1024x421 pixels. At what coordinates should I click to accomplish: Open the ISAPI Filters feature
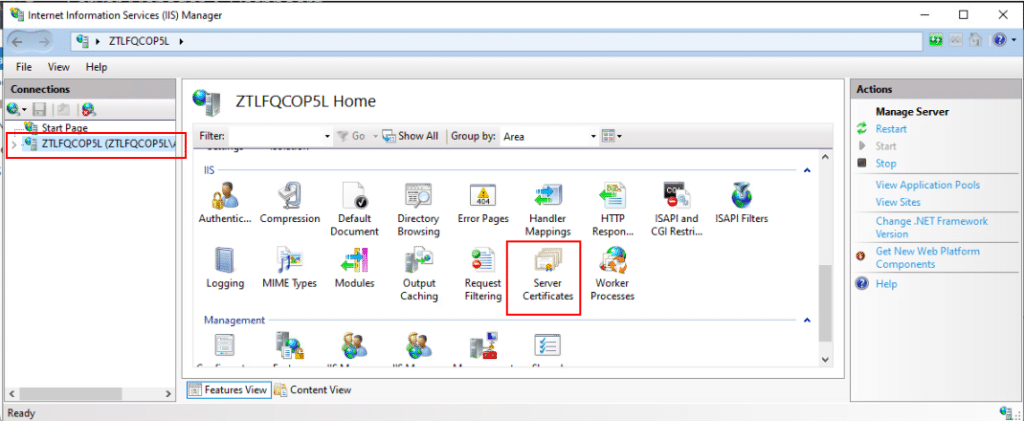coord(741,203)
